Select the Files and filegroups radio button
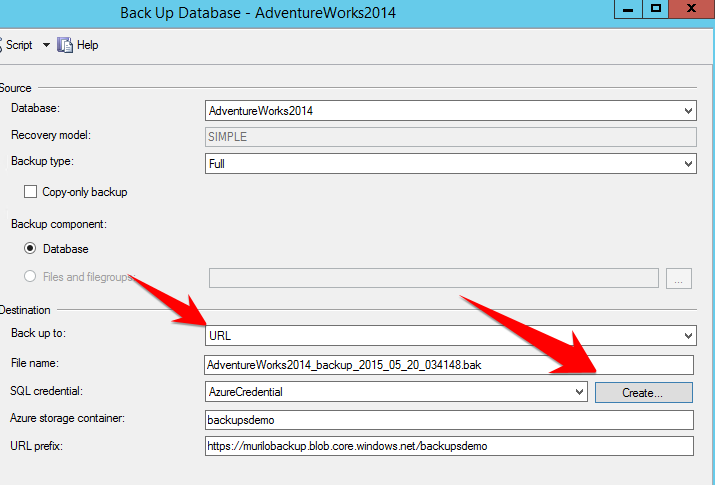The image size is (715, 485). 30,276
